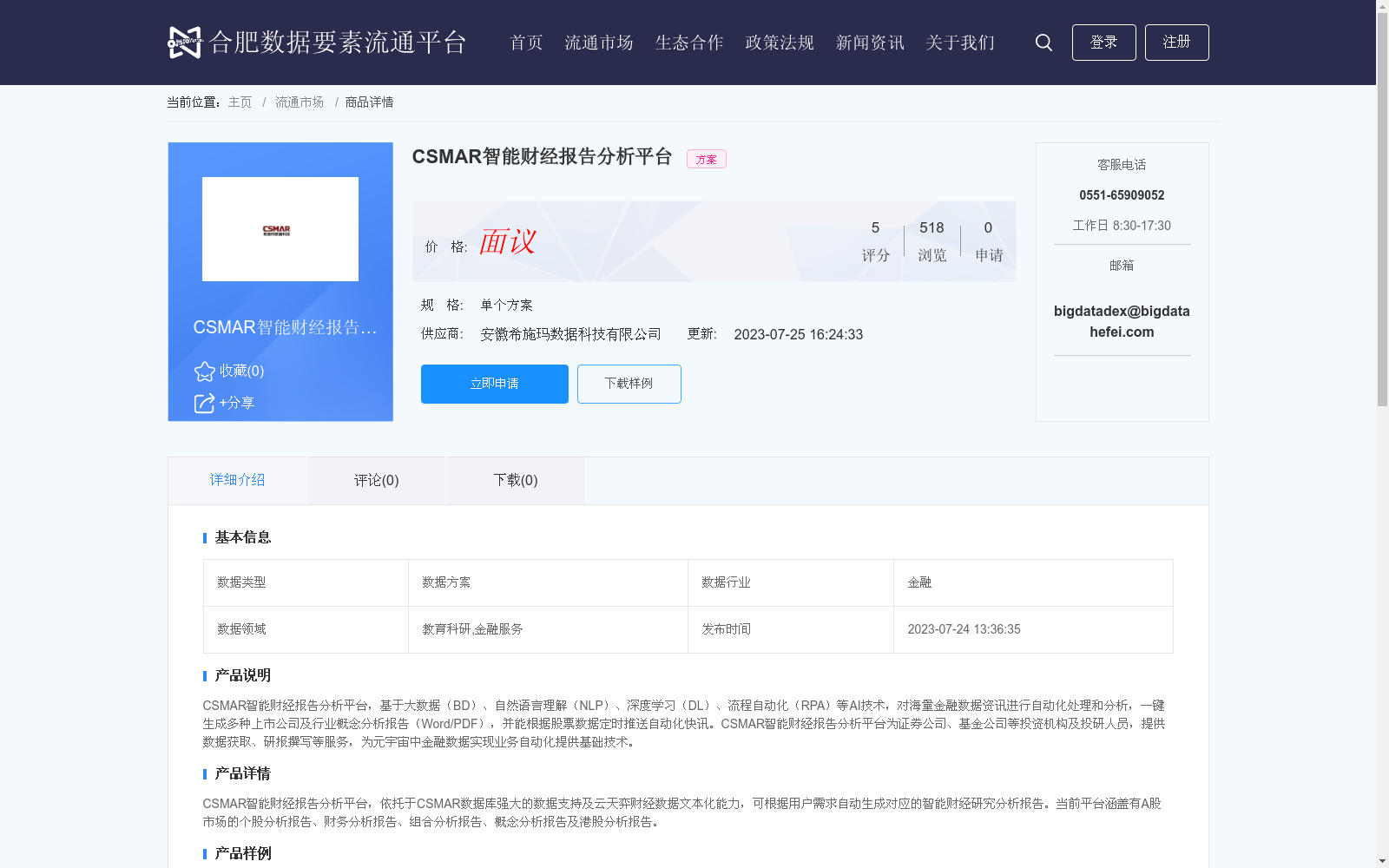Go to 主页 breadcrumb link

point(240,102)
